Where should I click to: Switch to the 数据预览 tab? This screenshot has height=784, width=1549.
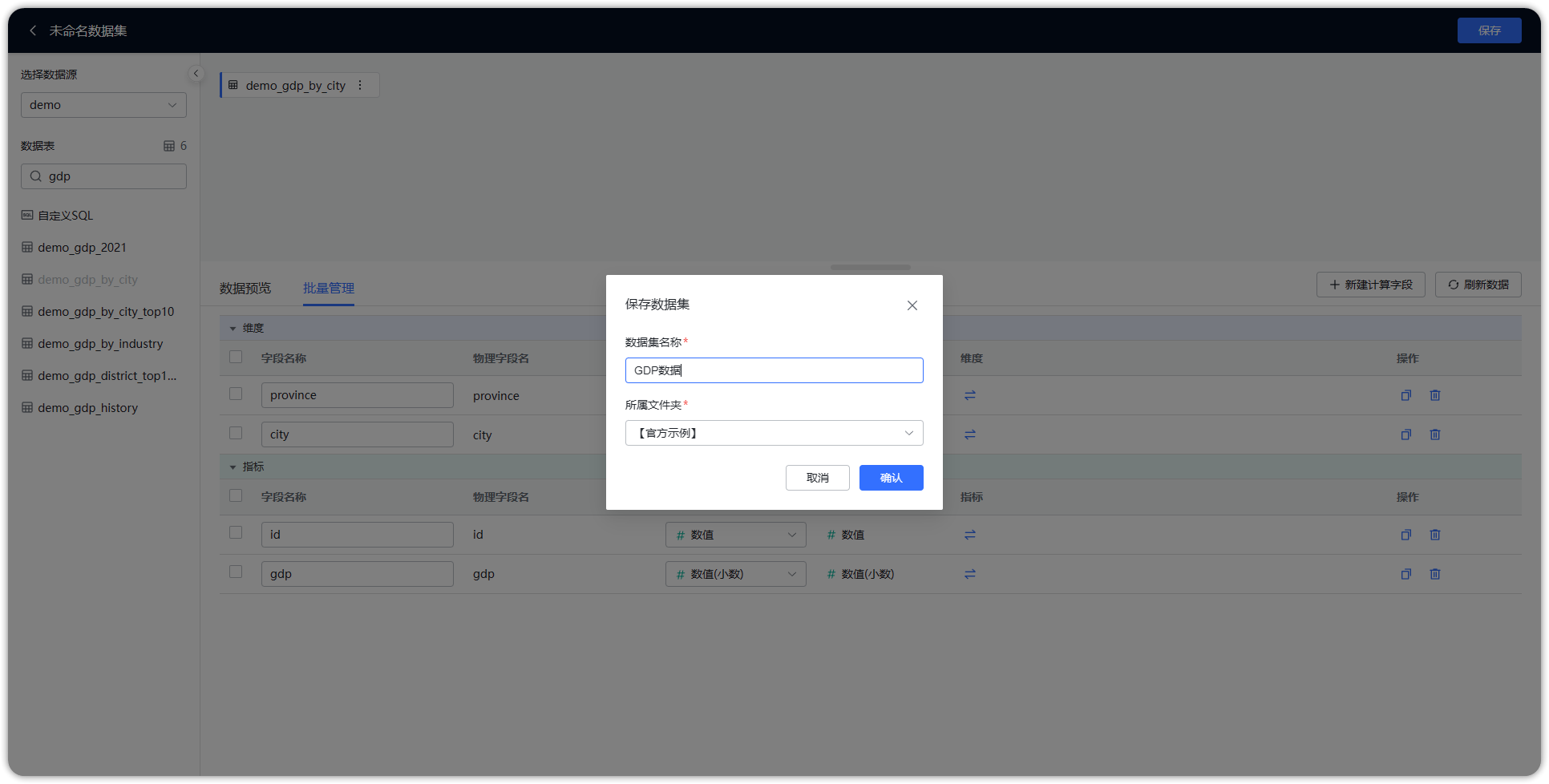pos(245,288)
